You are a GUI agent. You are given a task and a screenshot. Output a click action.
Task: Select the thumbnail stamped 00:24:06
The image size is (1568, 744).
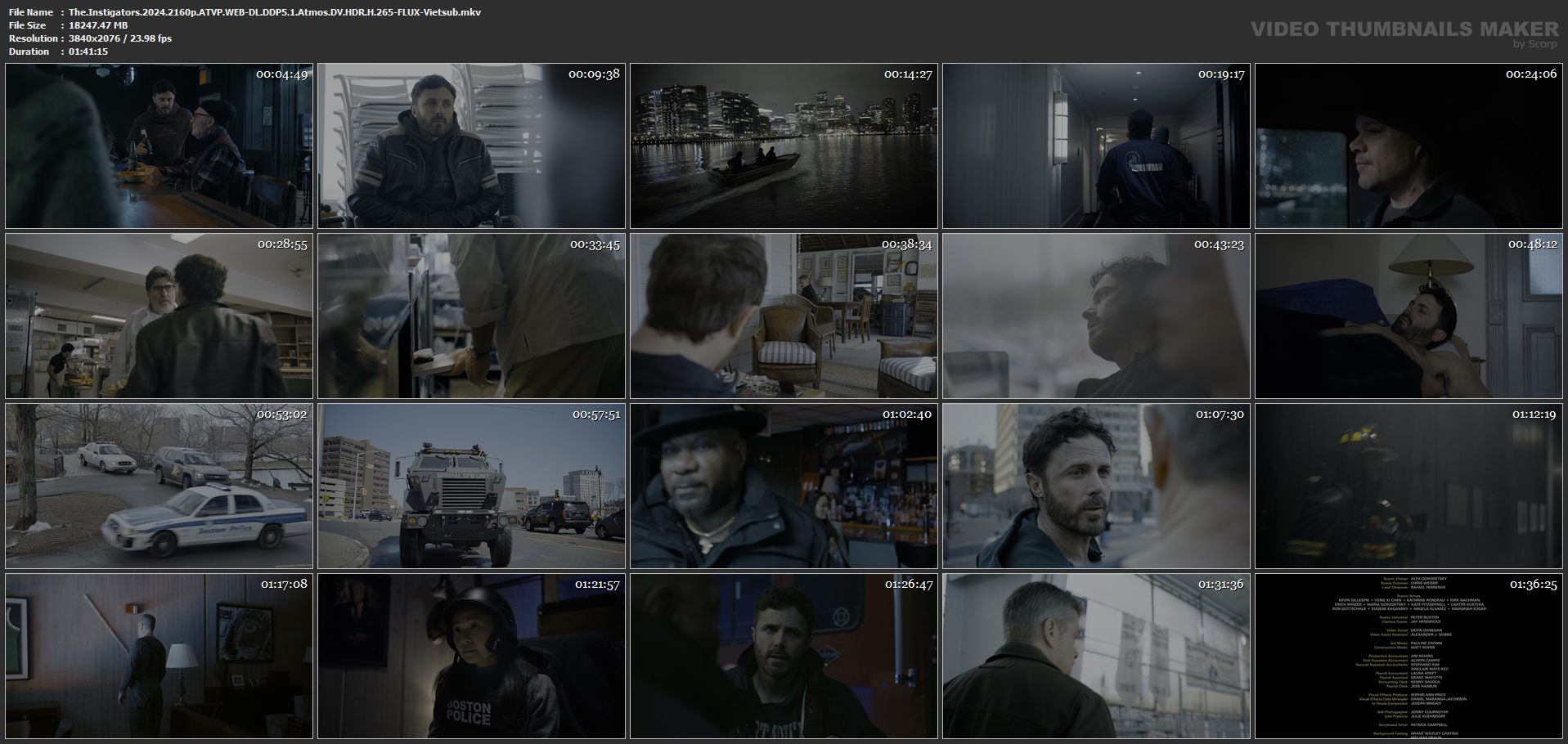tap(1409, 146)
